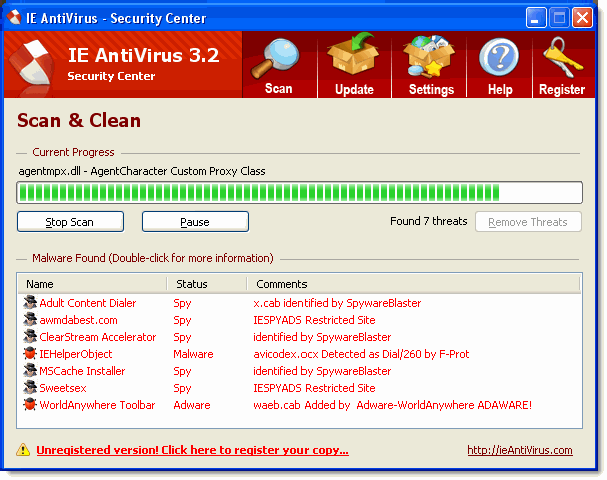Click the Found 7 threats text
This screenshot has width=607, height=480.
[429, 221]
